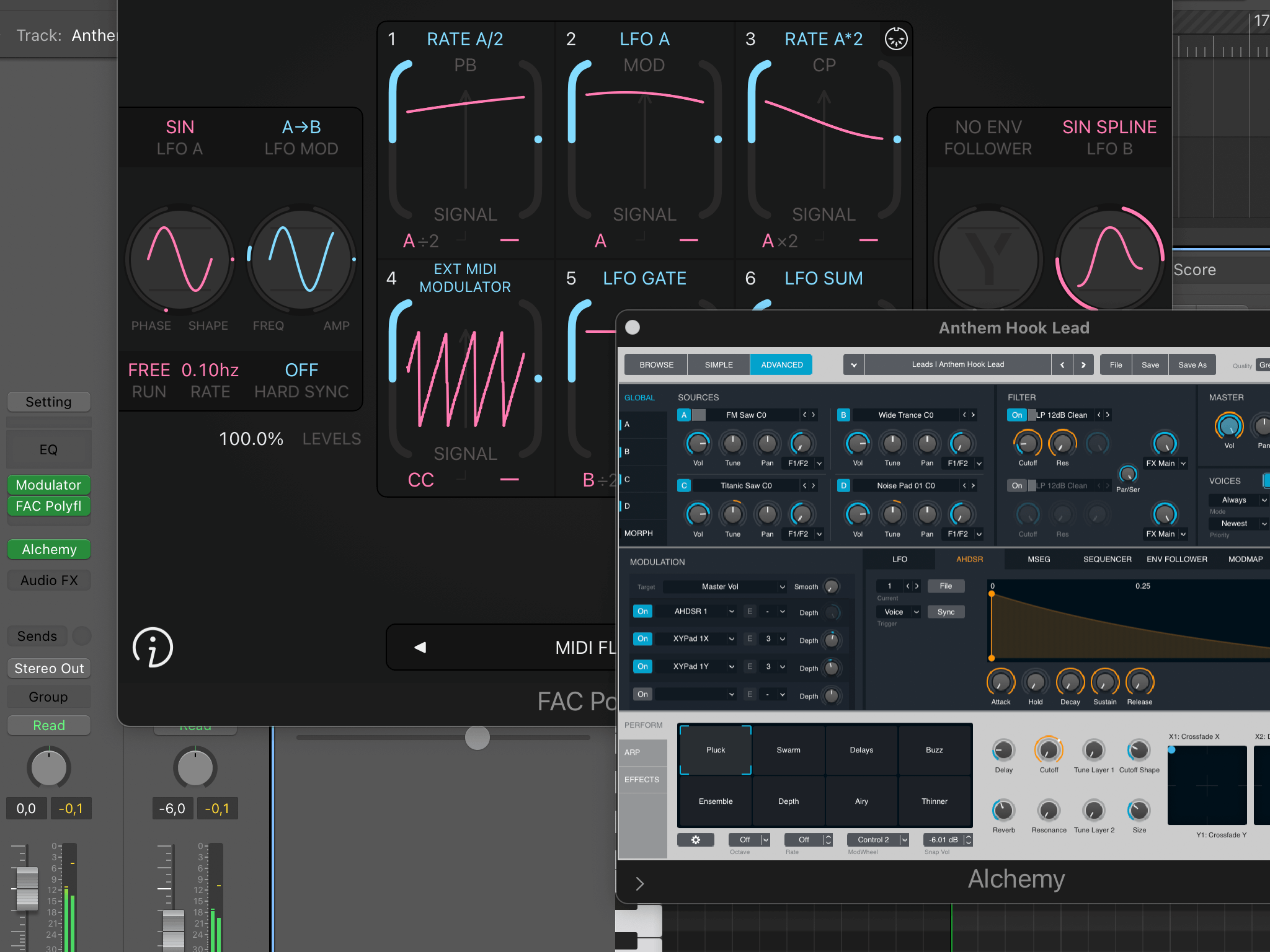Image resolution: width=1270 pixels, height=952 pixels.
Task: Click the chevron at Alchemy's bottom left
Action: coord(640,883)
